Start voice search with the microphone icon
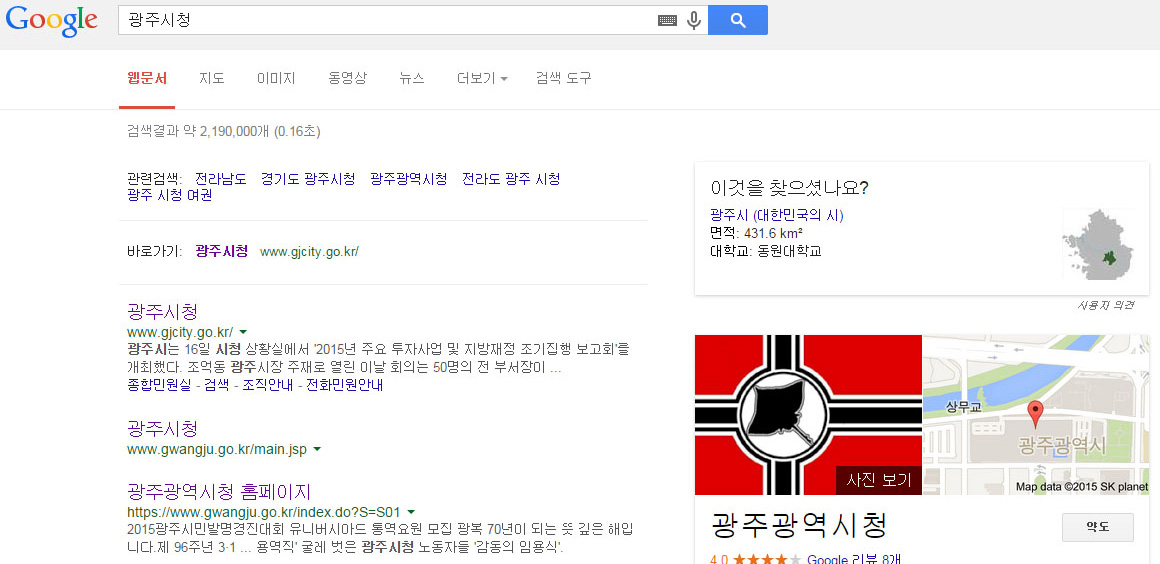 [693, 21]
